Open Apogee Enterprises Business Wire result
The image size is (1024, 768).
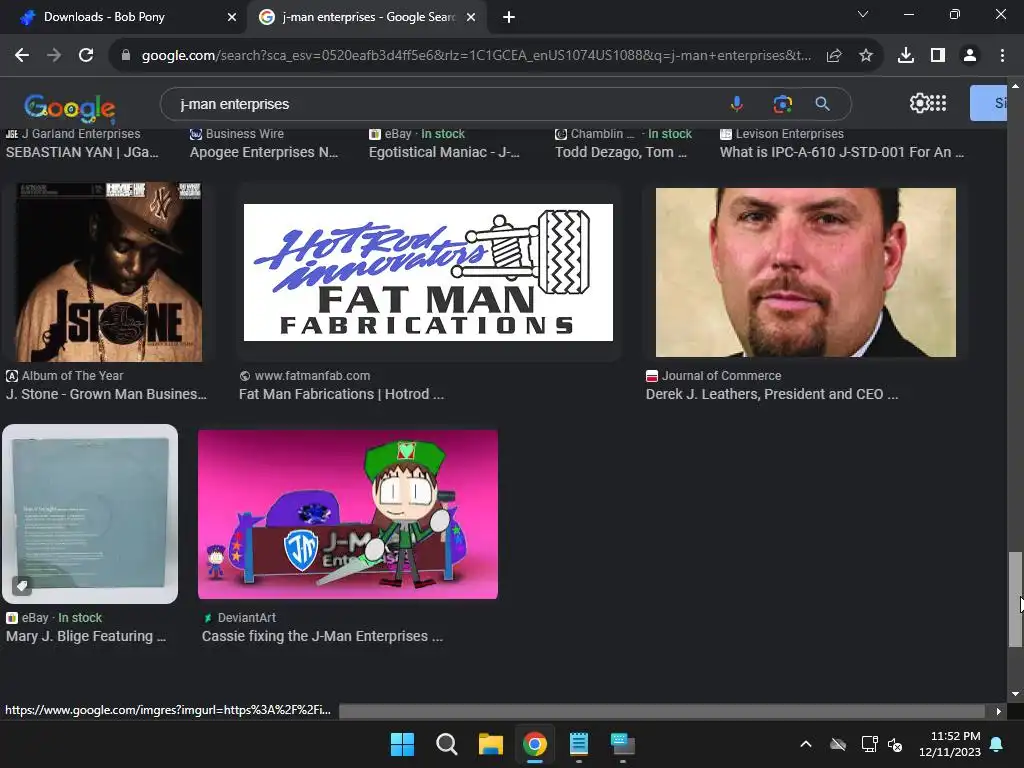(264, 152)
